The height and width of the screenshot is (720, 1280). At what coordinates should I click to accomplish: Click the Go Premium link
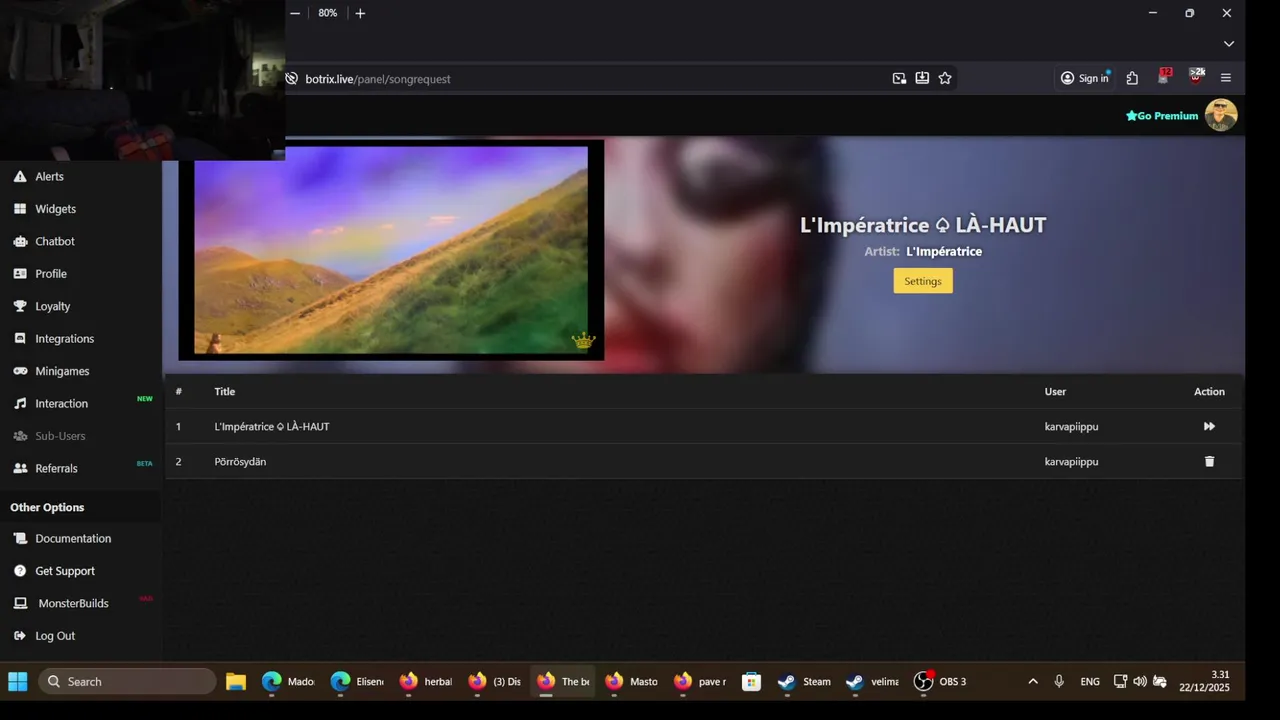click(x=1162, y=116)
